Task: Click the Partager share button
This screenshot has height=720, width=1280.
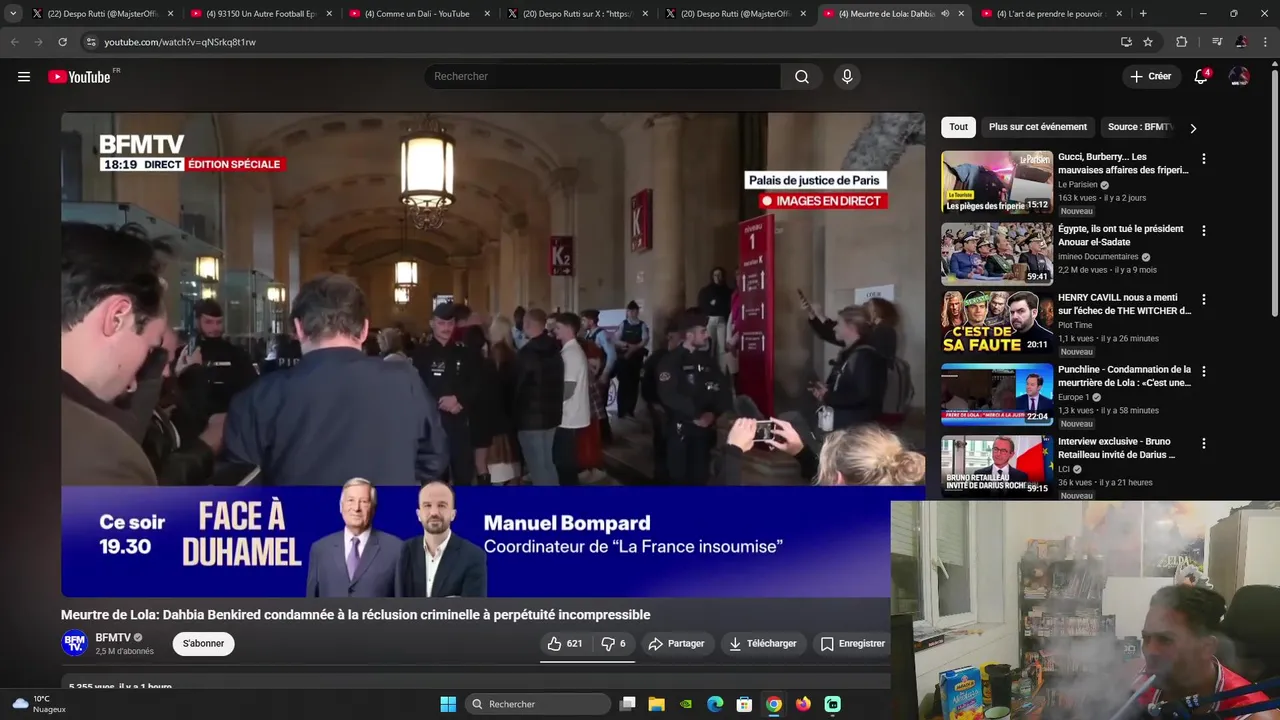Action: point(676,644)
